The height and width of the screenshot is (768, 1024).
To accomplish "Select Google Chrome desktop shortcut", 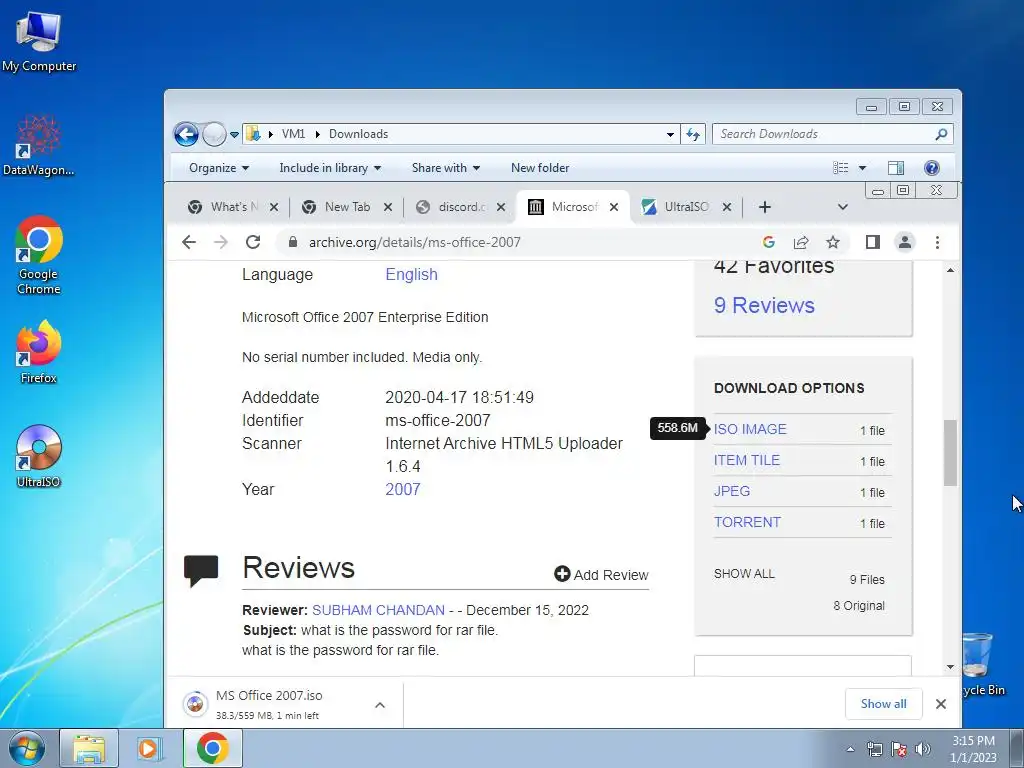I will [x=39, y=255].
